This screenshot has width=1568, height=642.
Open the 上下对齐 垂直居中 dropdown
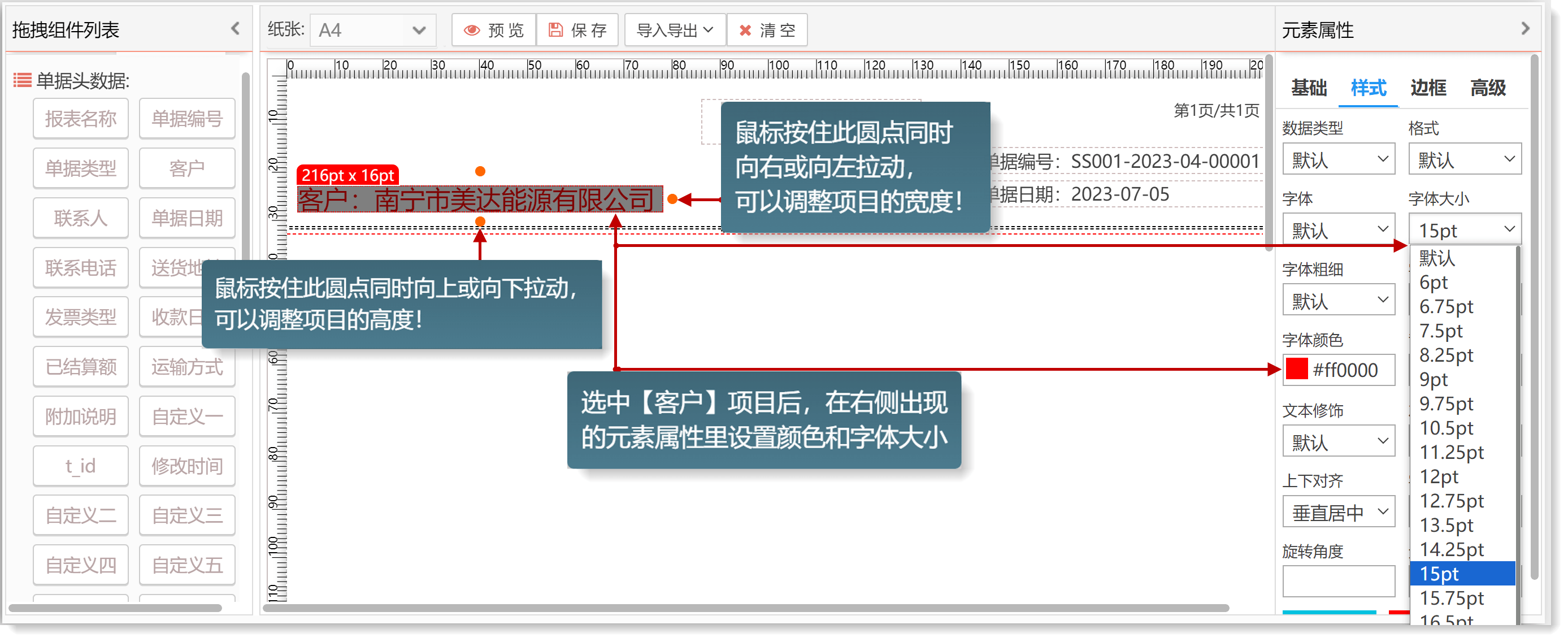click(1338, 512)
